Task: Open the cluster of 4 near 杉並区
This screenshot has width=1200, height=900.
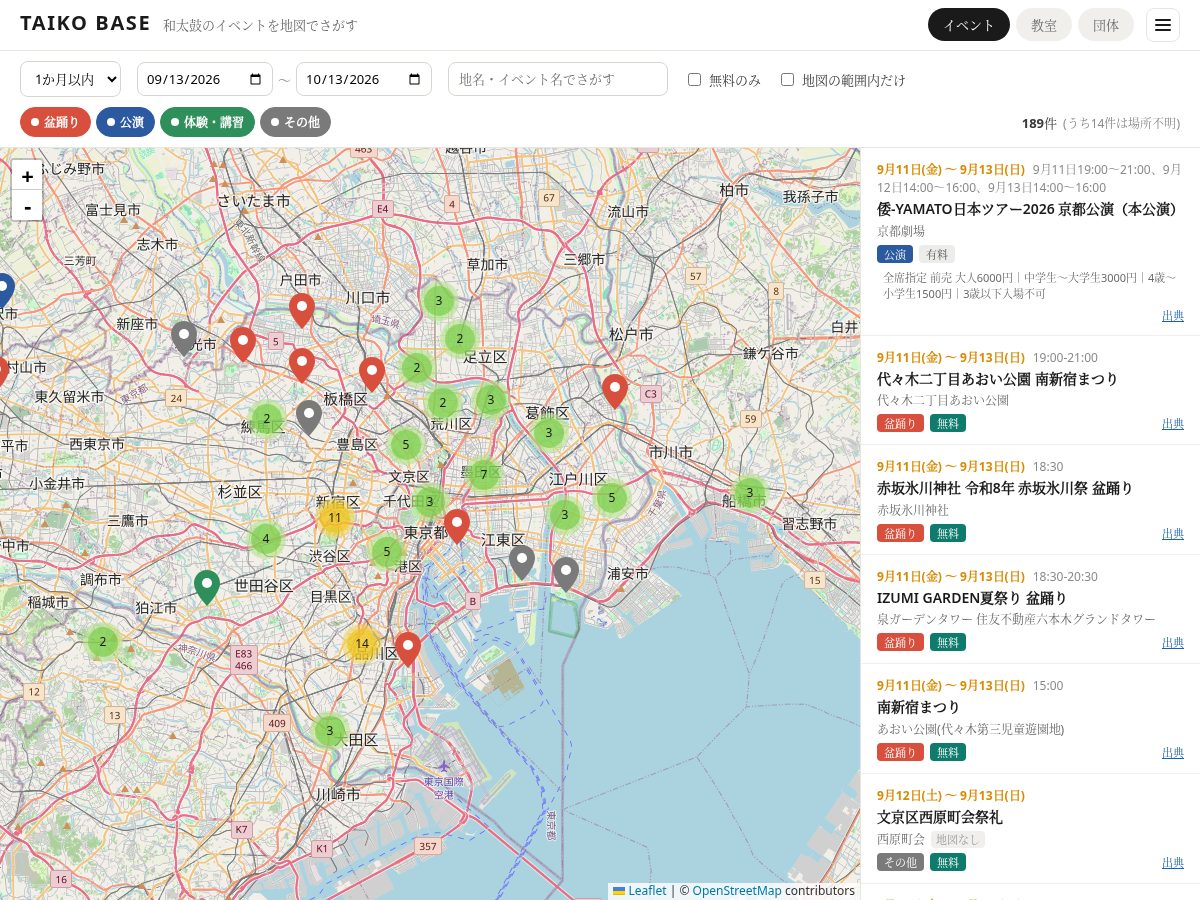Action: pyautogui.click(x=265, y=540)
